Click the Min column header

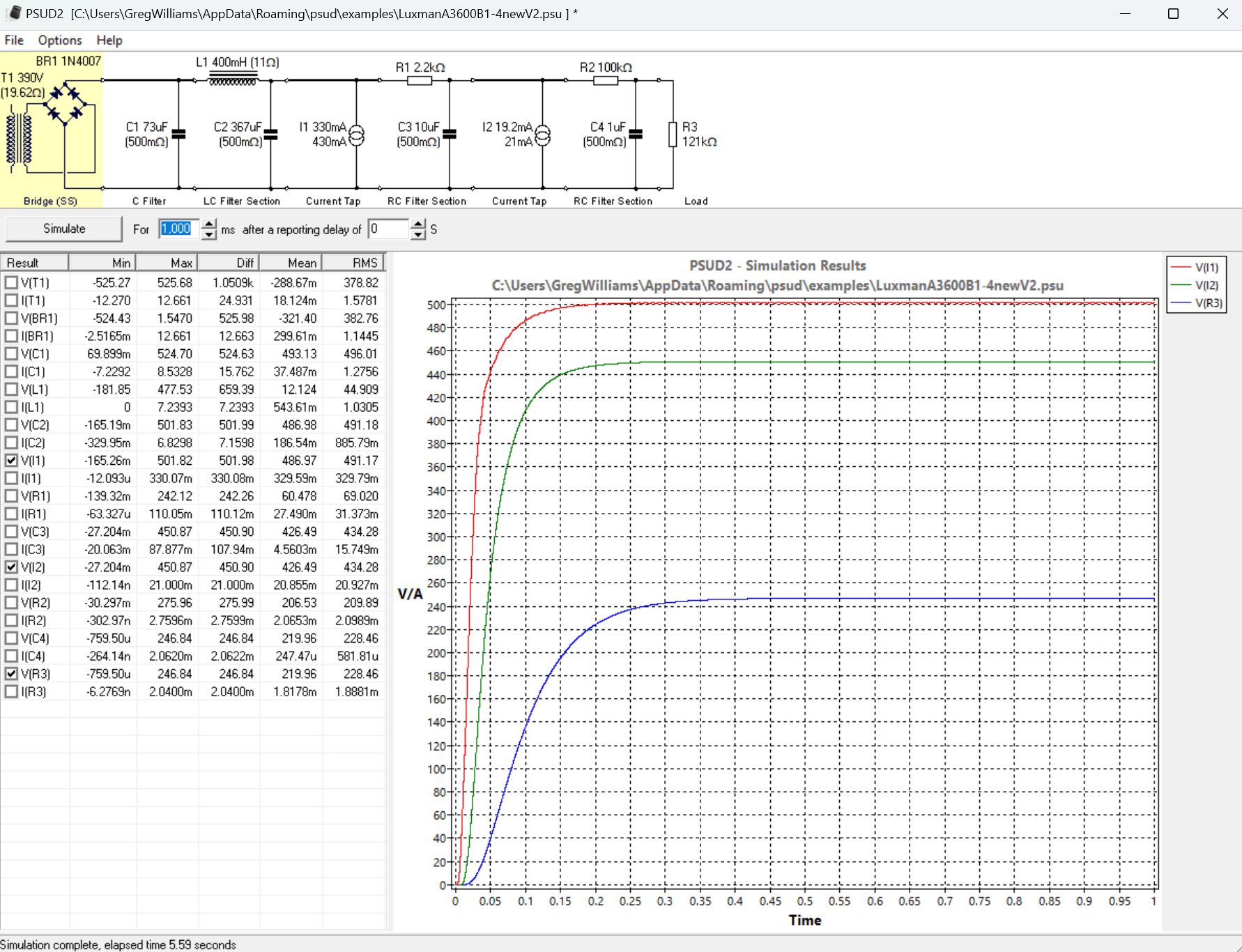click(102, 263)
